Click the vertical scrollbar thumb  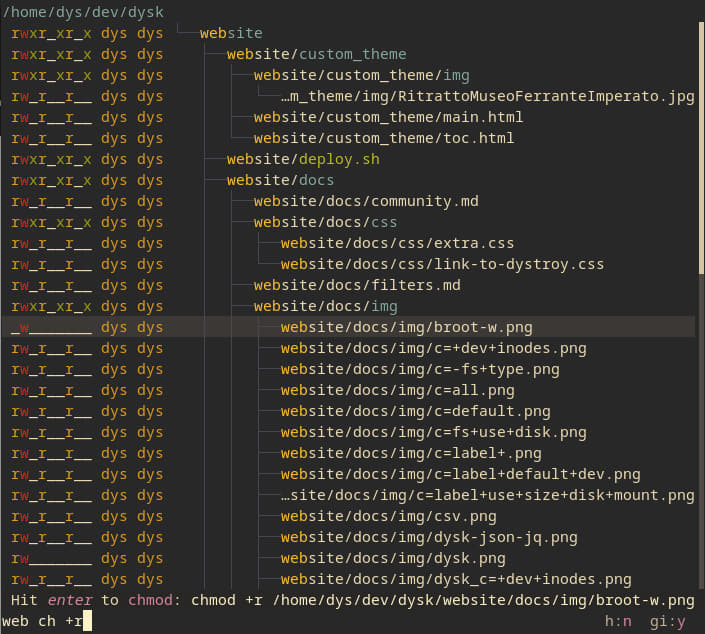point(701,148)
